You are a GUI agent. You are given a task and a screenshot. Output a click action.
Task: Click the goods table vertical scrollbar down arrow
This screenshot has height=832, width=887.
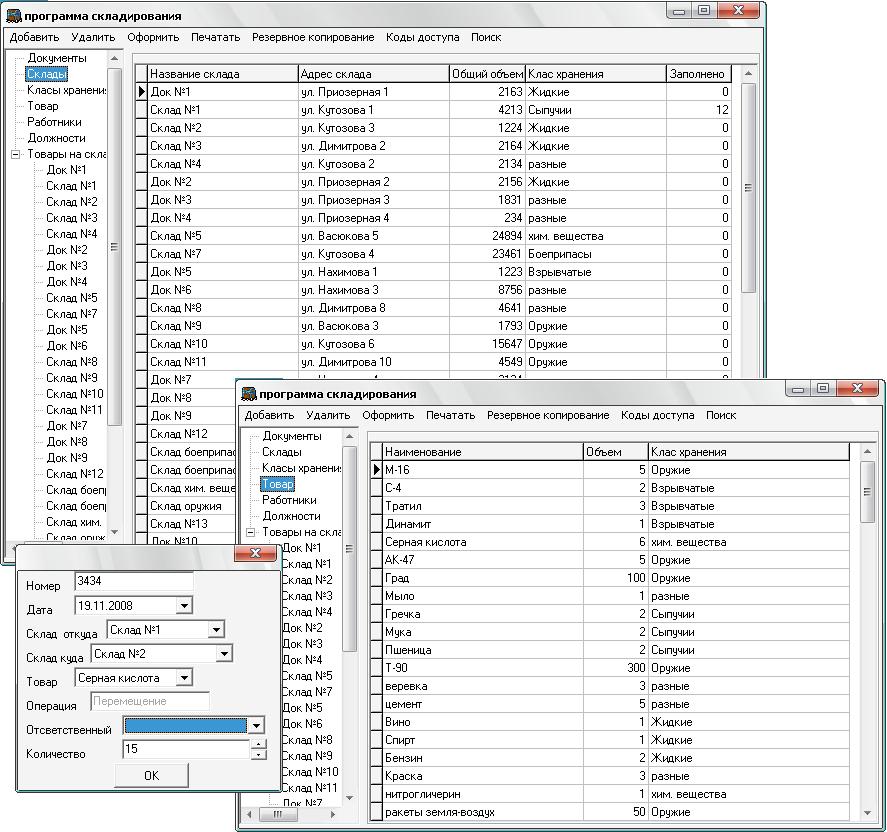pyautogui.click(x=867, y=813)
